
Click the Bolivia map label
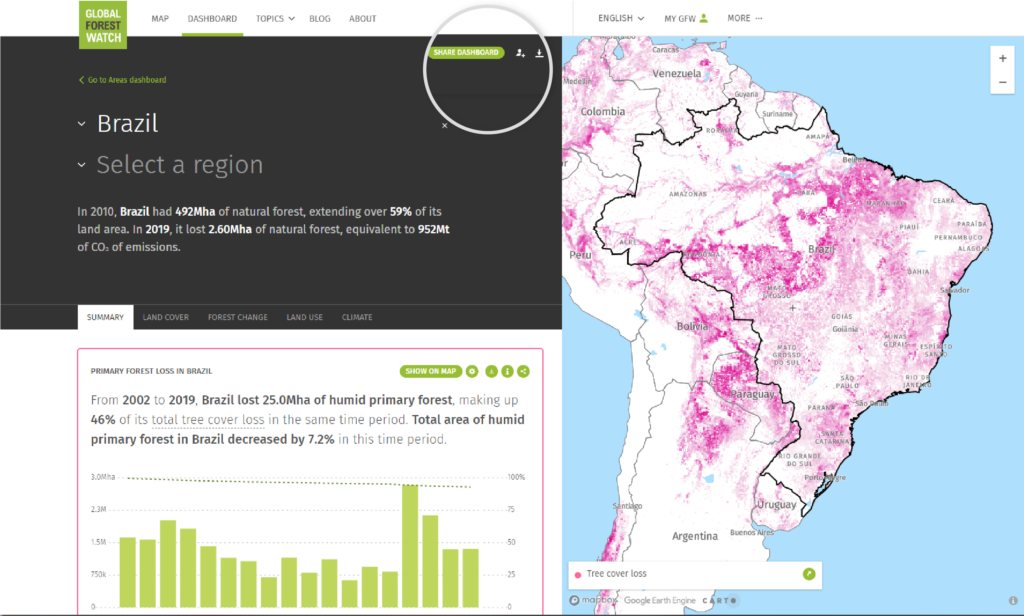692,326
